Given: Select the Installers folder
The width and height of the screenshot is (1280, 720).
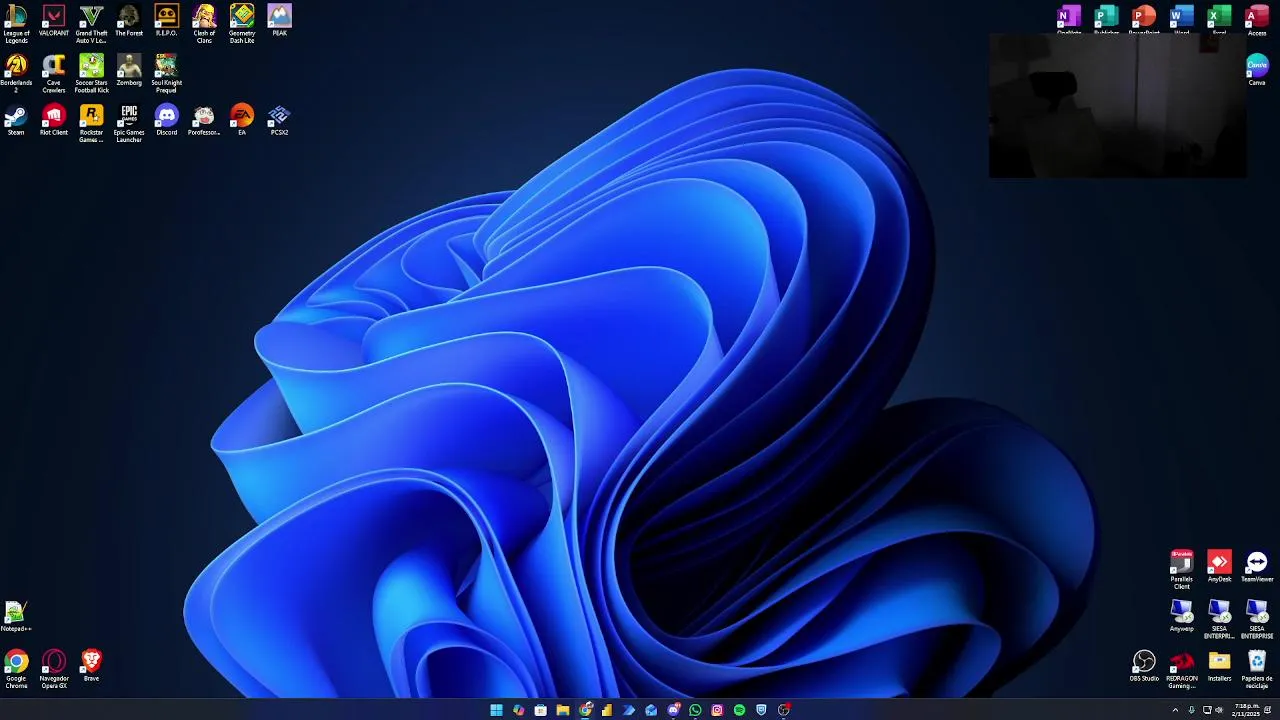Looking at the screenshot, I should click(1219, 667).
